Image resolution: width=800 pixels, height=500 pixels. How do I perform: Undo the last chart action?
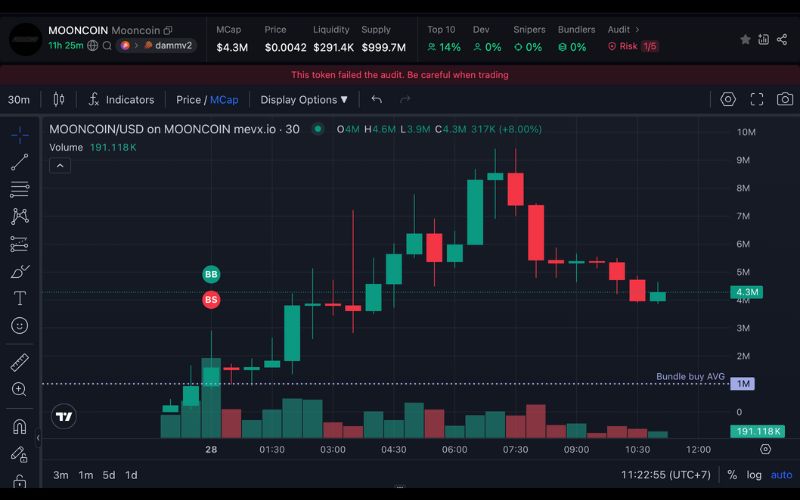[377, 99]
